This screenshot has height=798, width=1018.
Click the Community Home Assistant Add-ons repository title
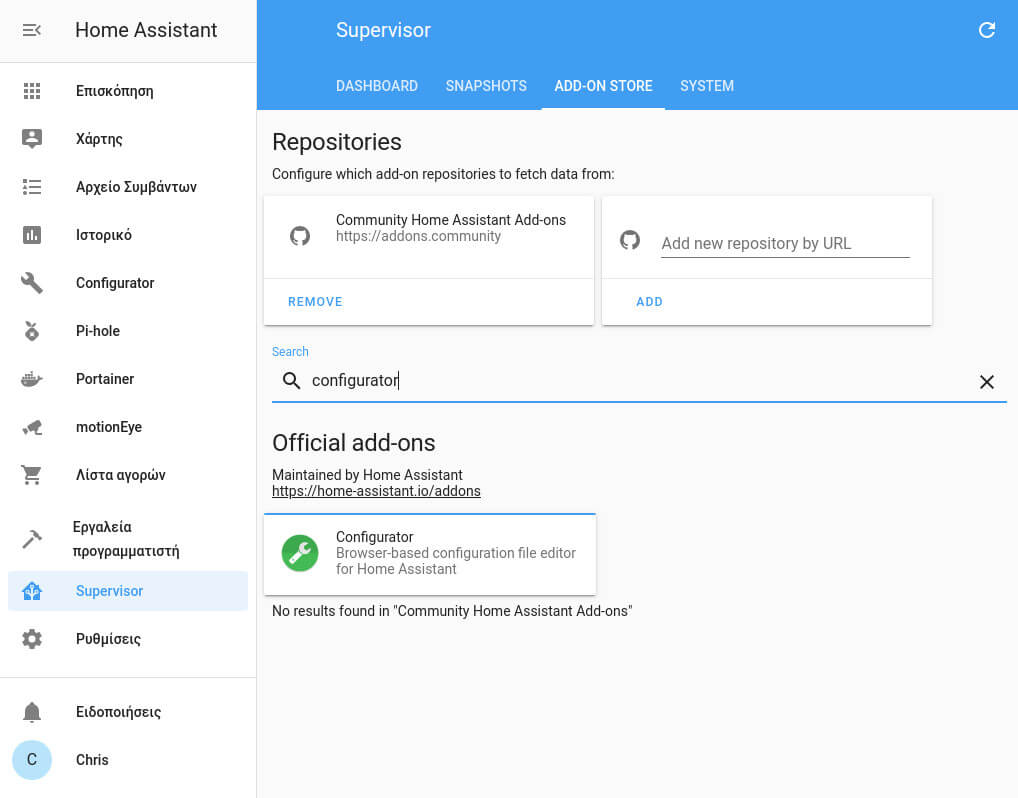tap(451, 220)
